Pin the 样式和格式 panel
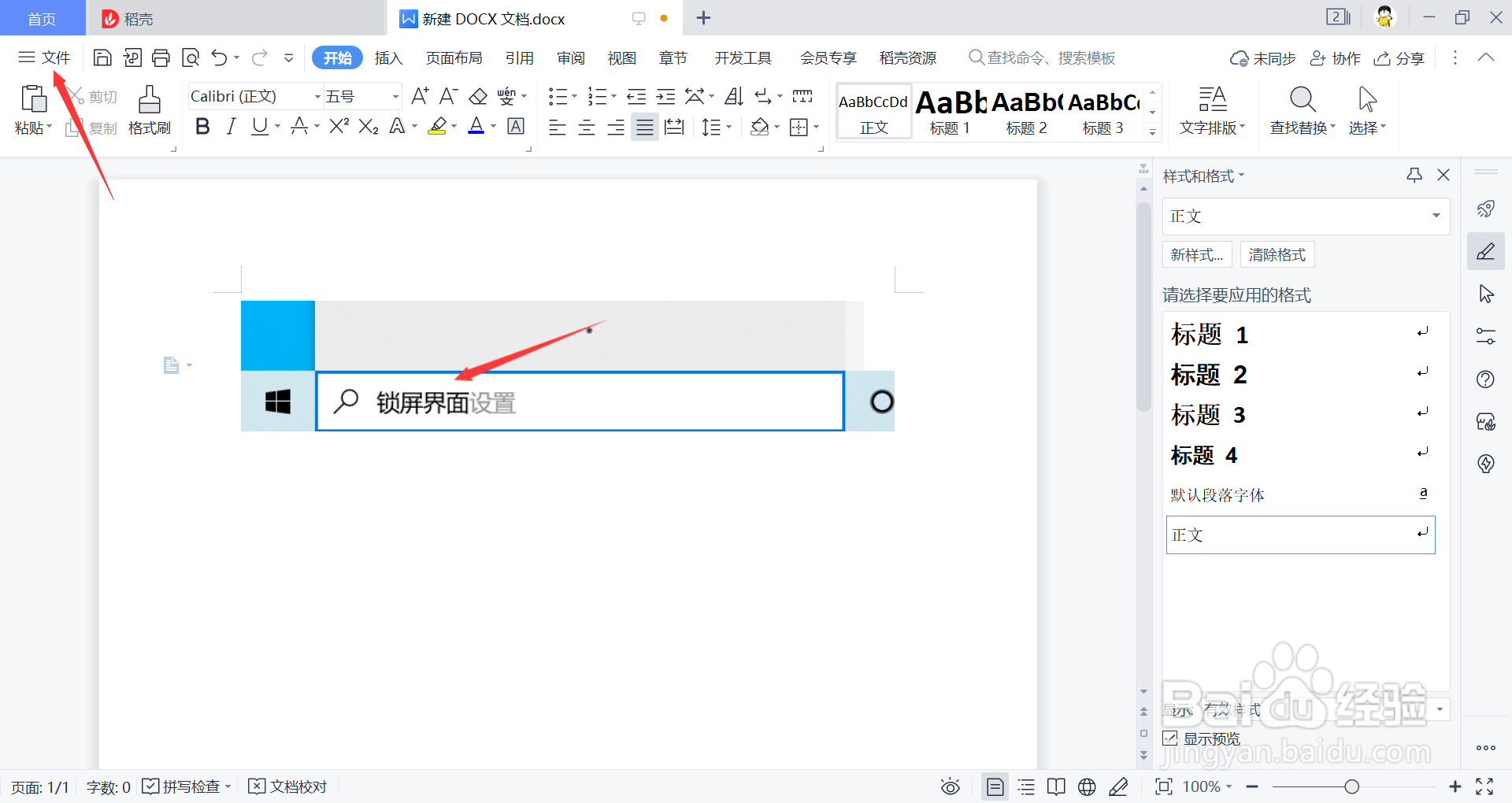Viewport: 1512px width, 803px height. point(1414,175)
